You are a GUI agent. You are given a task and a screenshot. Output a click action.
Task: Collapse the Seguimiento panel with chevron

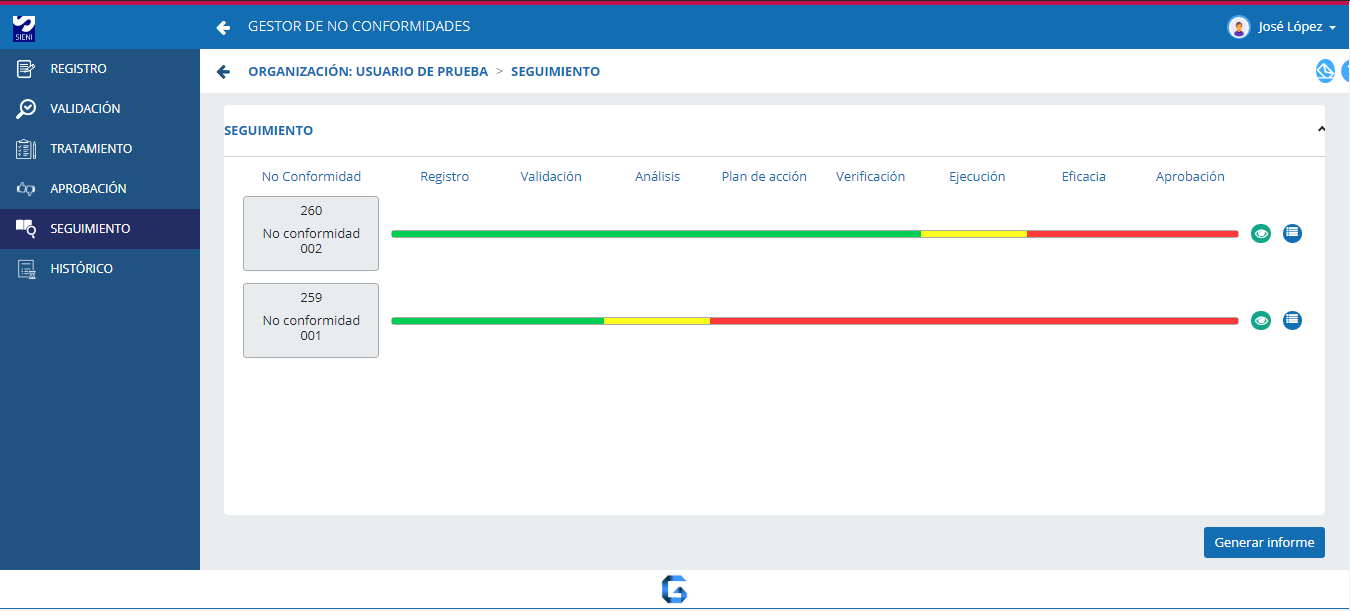(x=1320, y=130)
